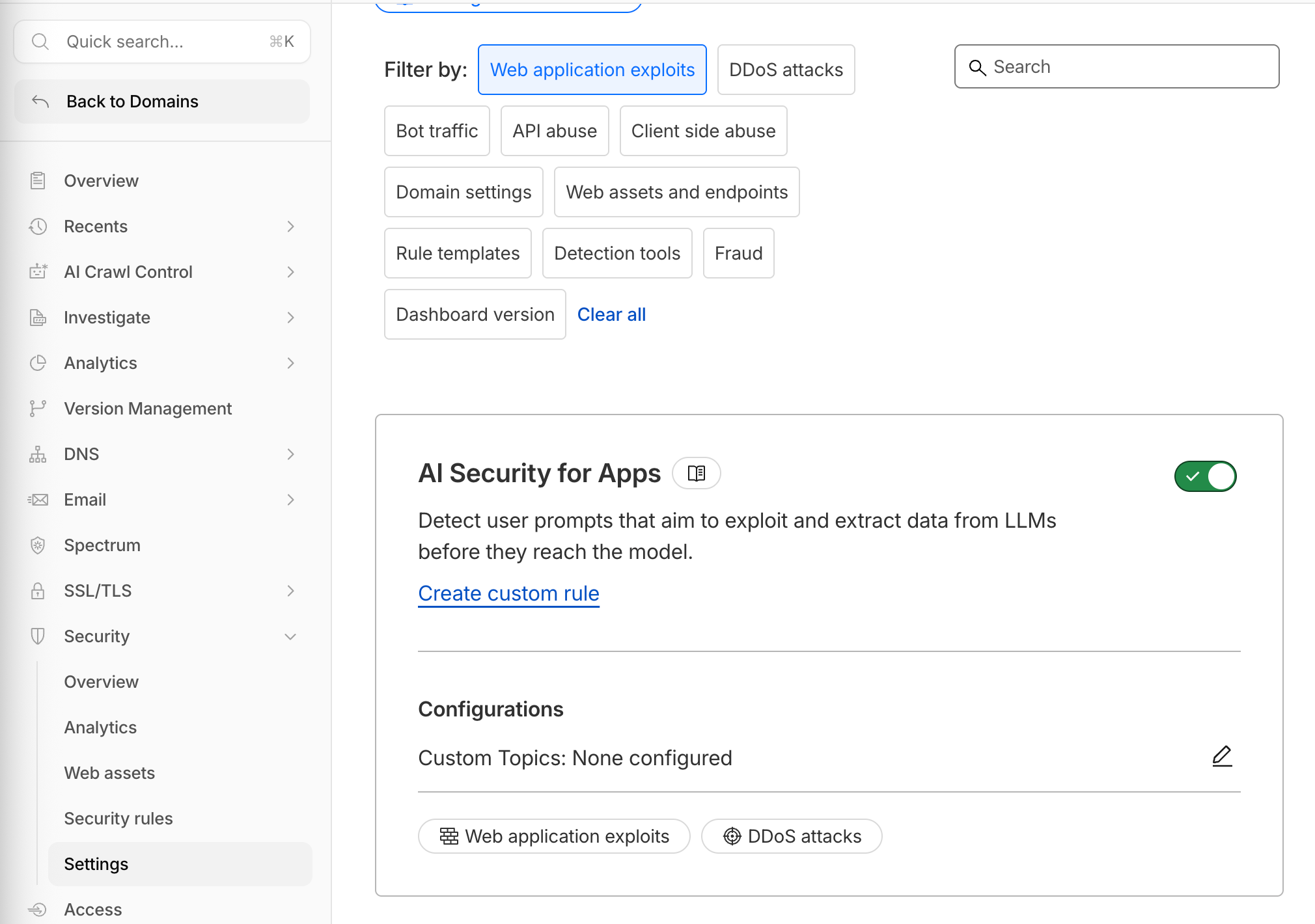Click the Recents clock icon
1315x924 pixels.
click(38, 226)
